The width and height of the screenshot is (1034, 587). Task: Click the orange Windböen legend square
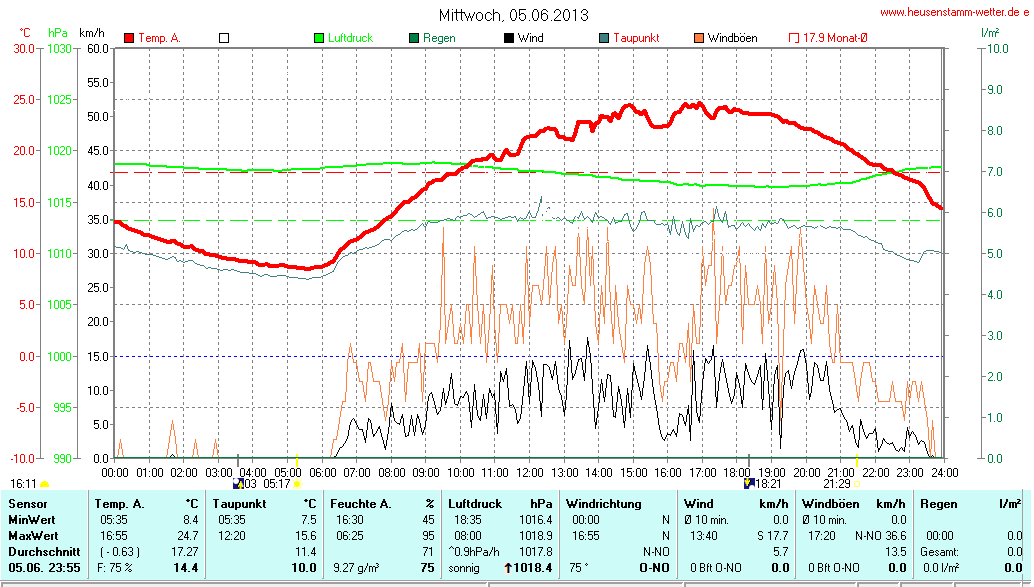pos(699,38)
